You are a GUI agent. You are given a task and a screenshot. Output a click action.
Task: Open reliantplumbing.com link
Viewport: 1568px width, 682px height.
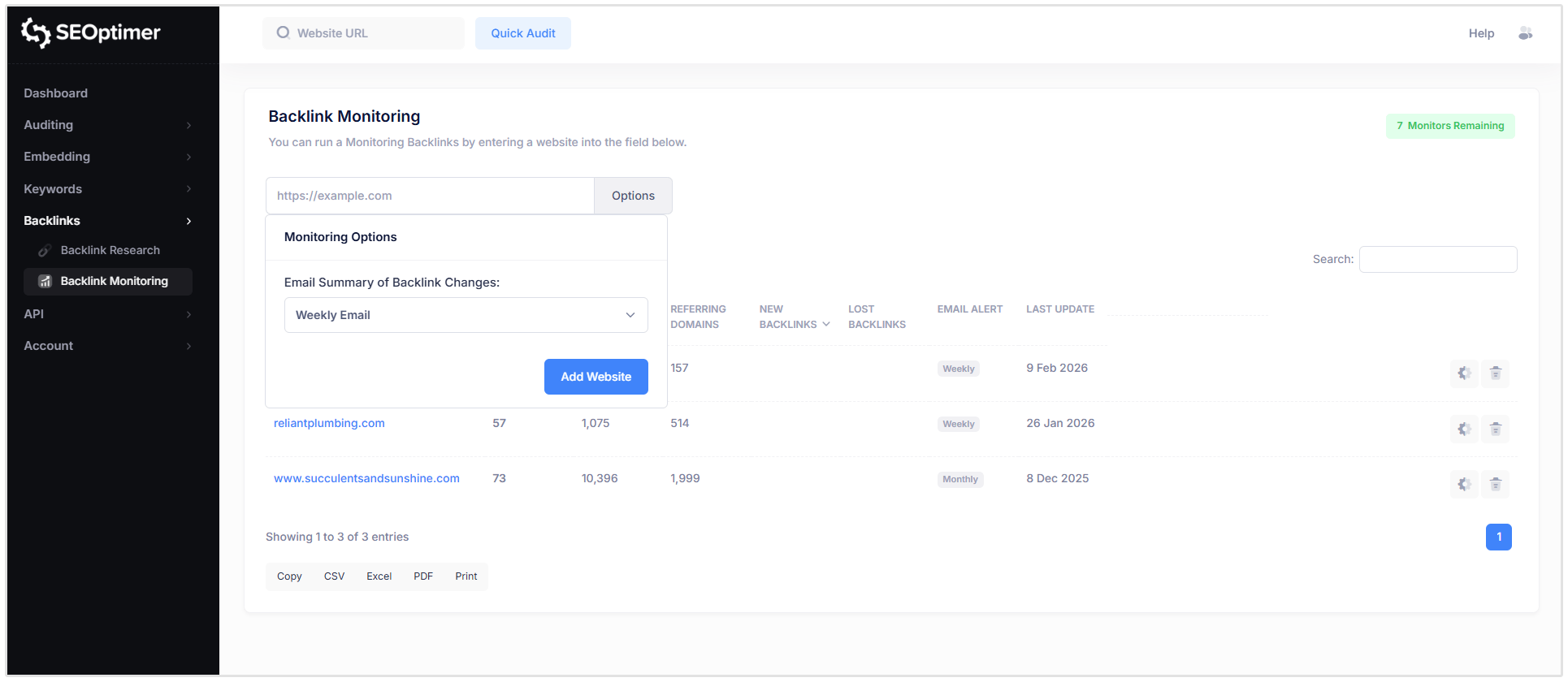[x=329, y=423]
